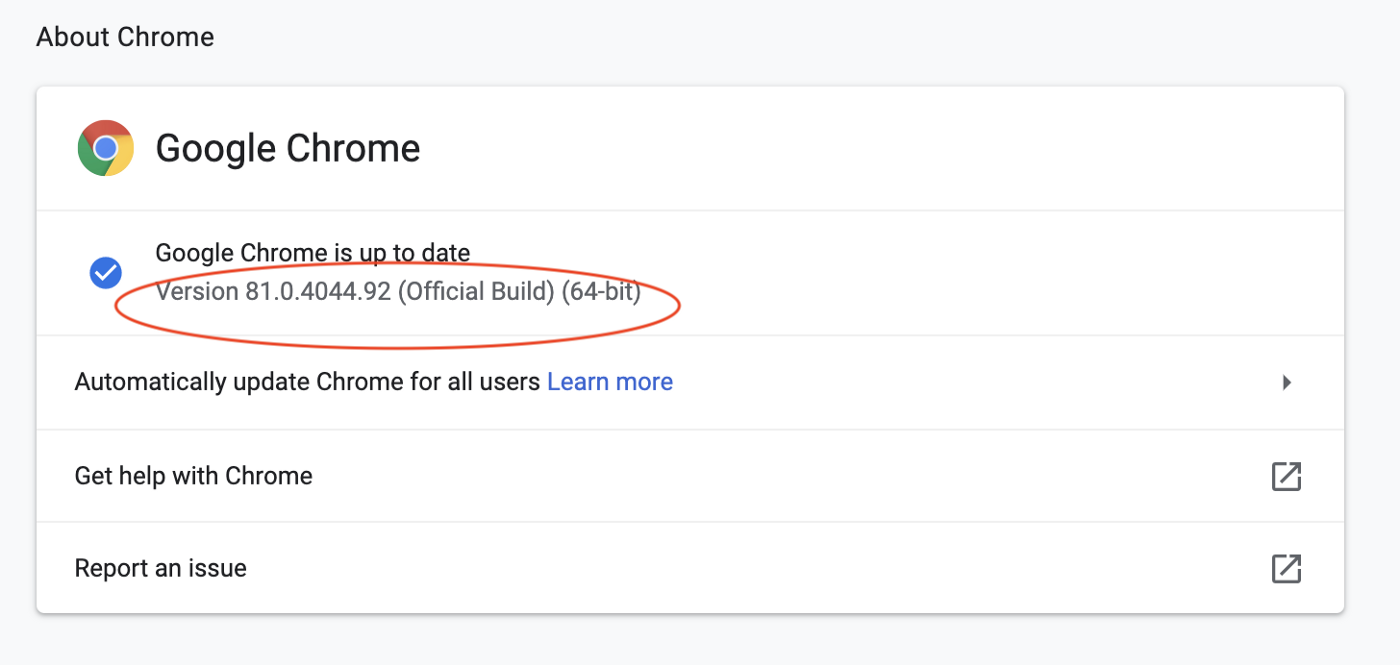Screen dimensions: 1400x665
Task: Click the version number 81.0.4044.92
Action: (x=318, y=292)
